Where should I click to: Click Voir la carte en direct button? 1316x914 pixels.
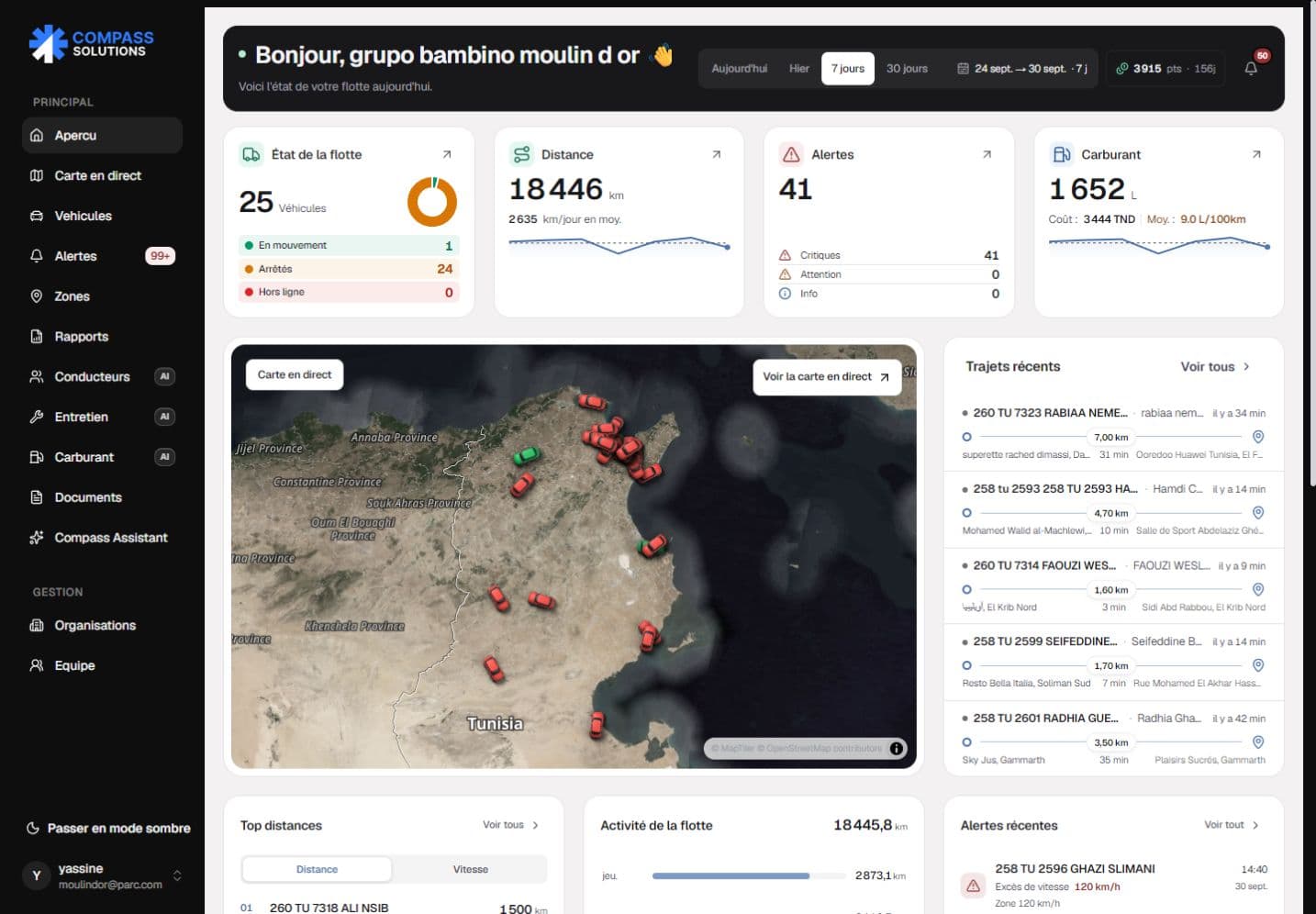pyautogui.click(x=826, y=376)
